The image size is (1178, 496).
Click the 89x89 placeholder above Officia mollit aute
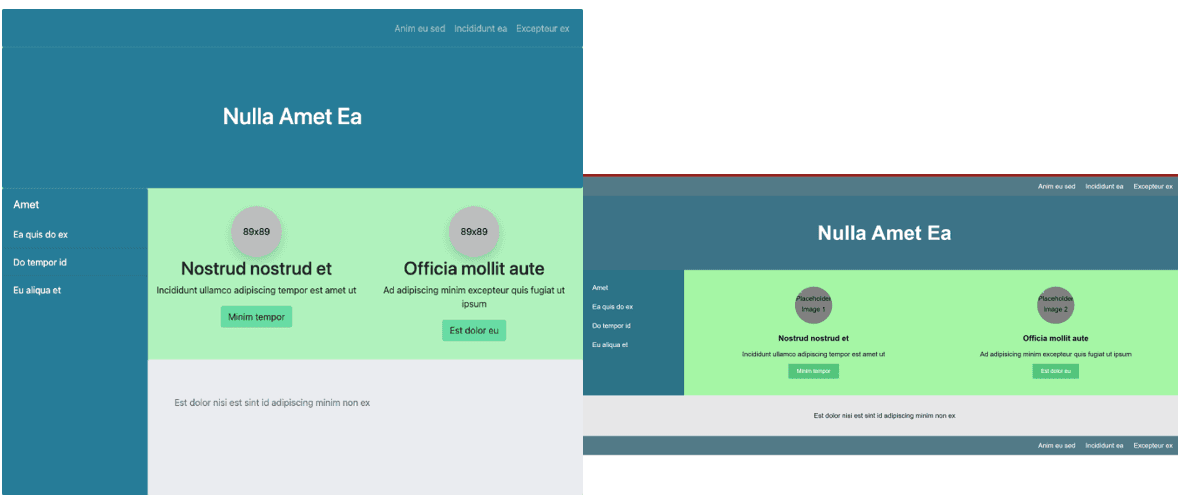coord(473,231)
